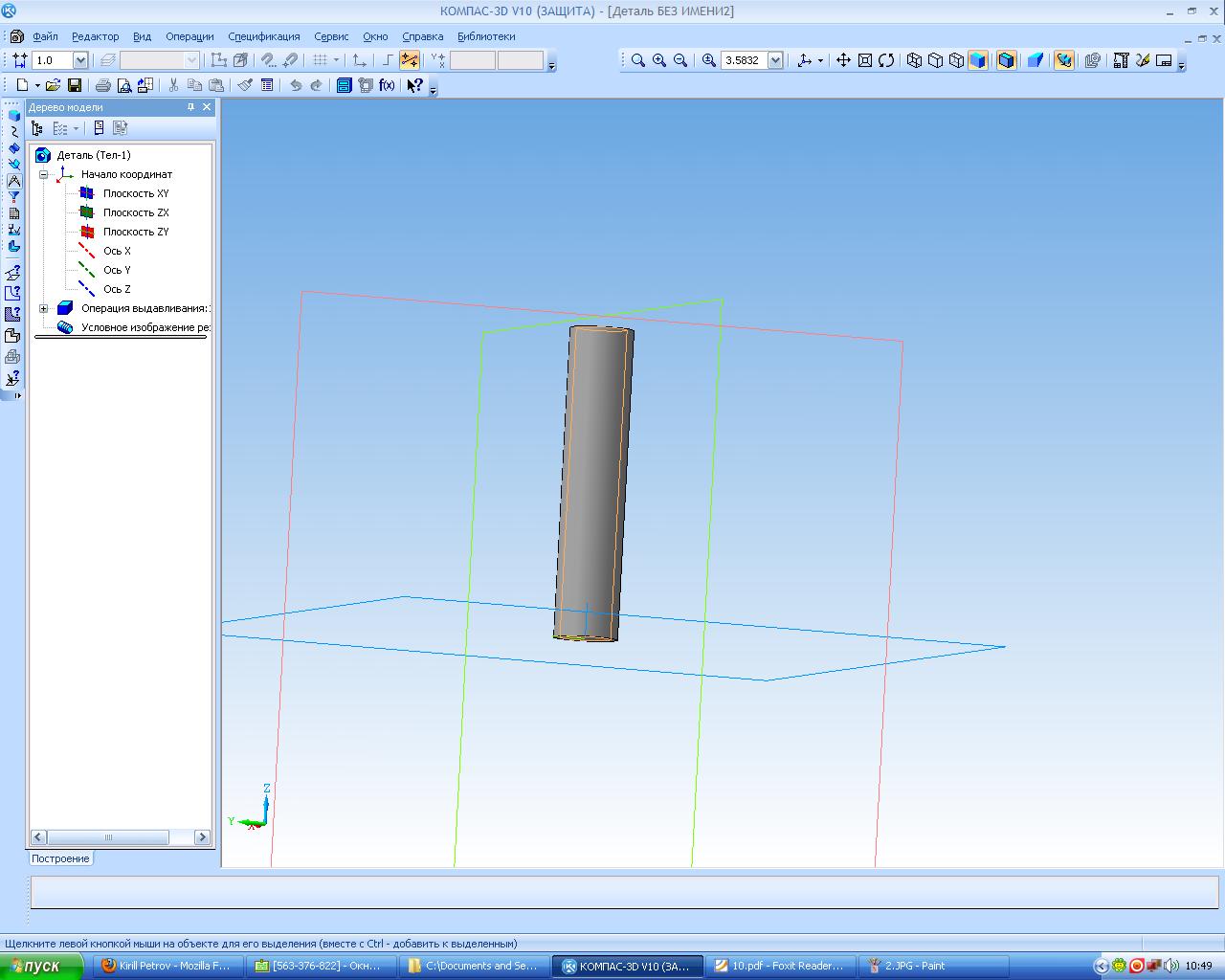1225x980 pixels.
Task: Open the Операции menu
Action: (189, 36)
